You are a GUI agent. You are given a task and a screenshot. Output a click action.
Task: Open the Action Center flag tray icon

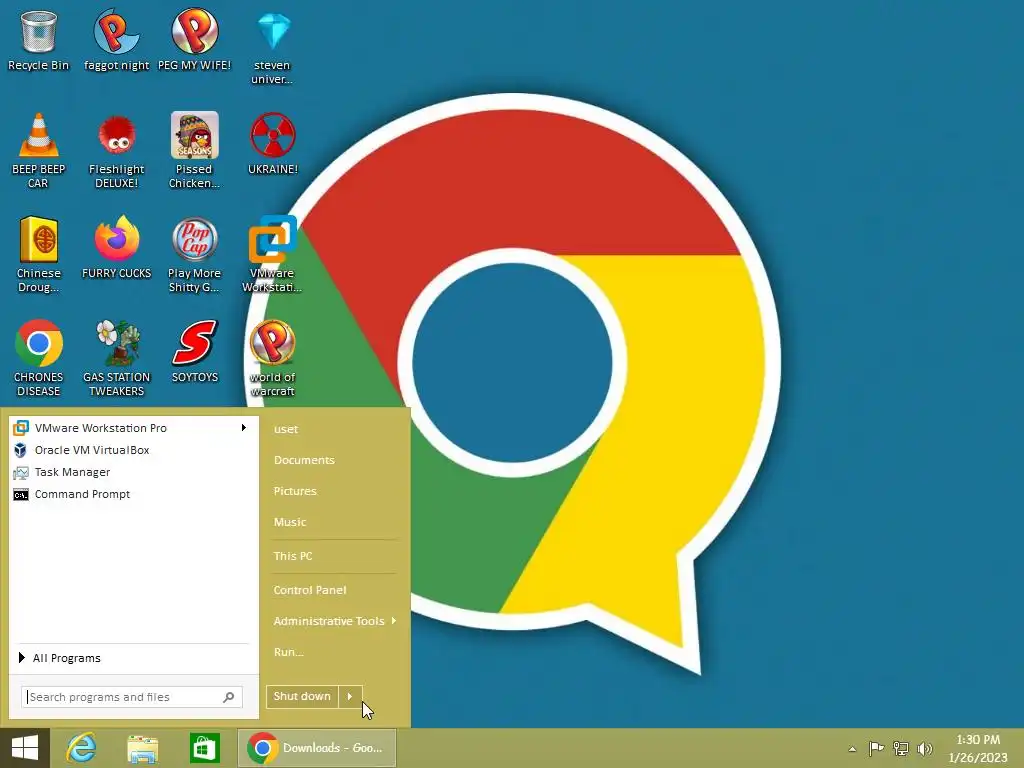click(876, 748)
